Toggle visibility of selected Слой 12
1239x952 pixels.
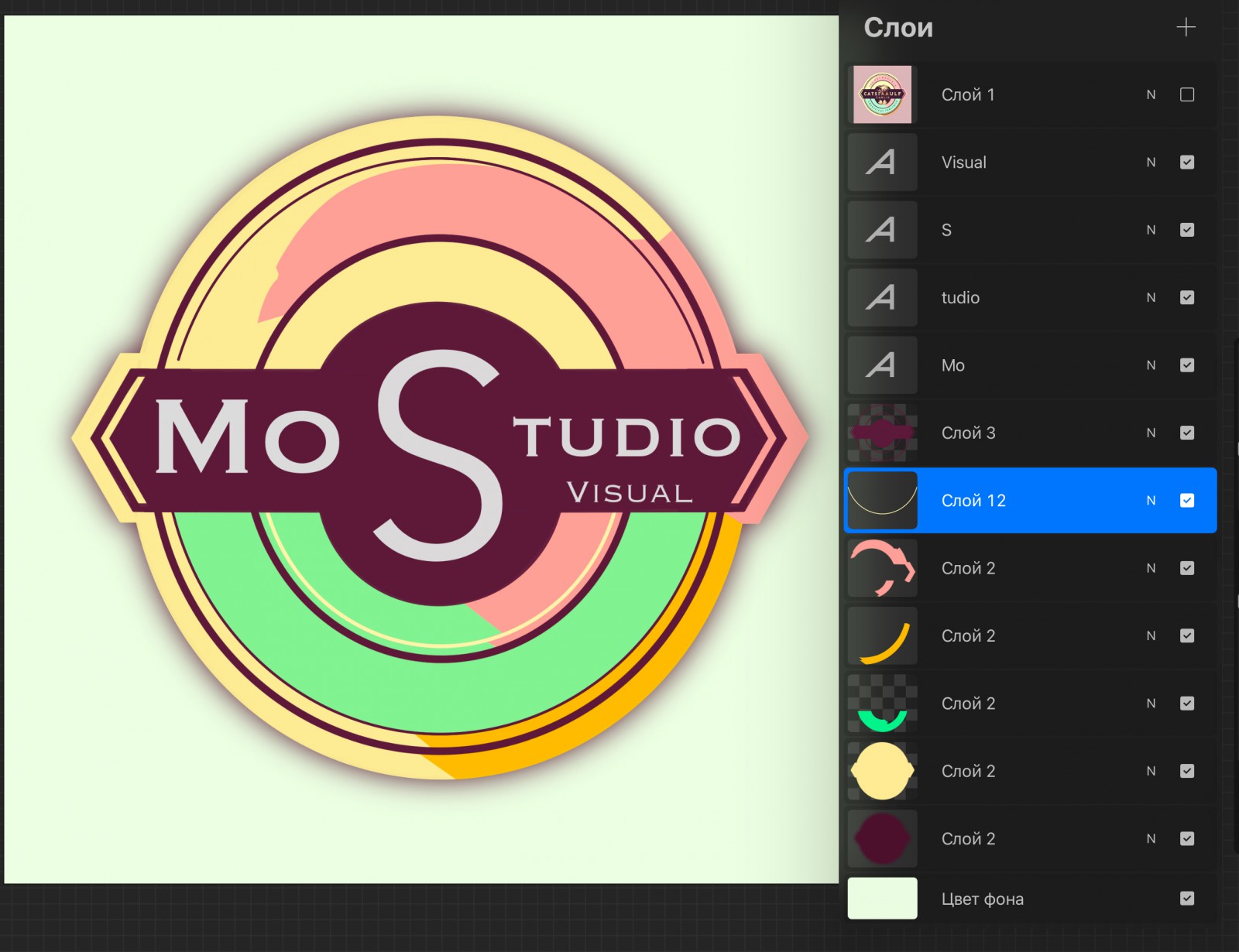click(x=1187, y=501)
